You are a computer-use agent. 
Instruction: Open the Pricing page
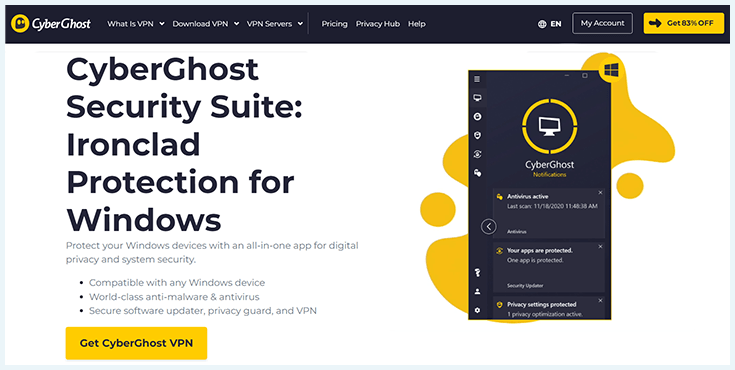(334, 23)
